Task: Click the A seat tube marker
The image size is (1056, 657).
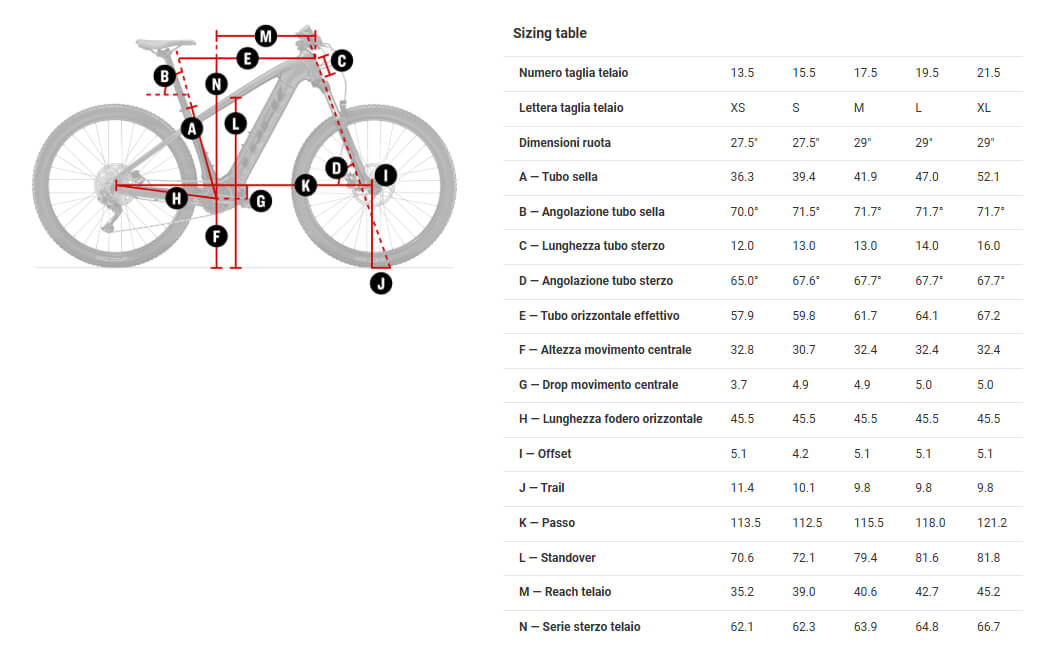Action: pos(192,128)
